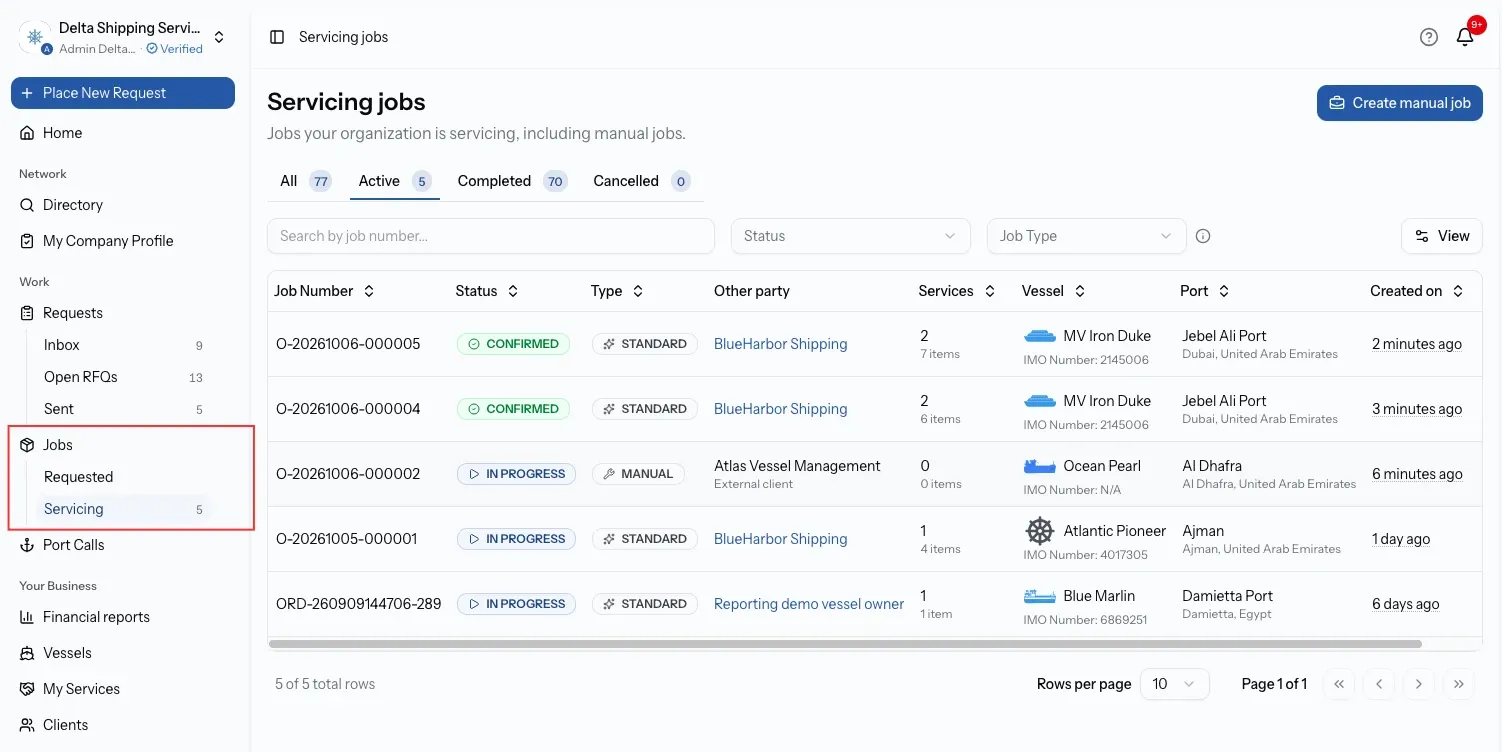Switch to the Cancelled tab

[x=641, y=181]
